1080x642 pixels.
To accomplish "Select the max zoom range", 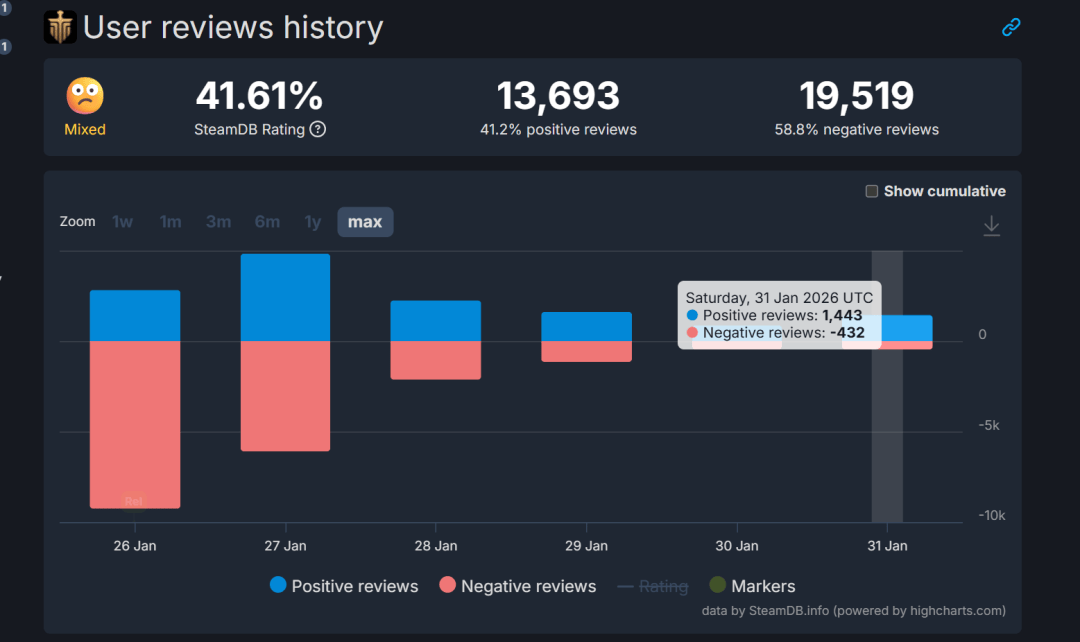I will point(365,222).
